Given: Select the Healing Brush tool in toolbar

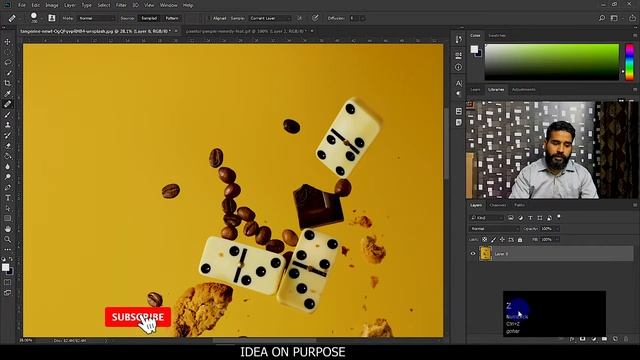Looking at the screenshot, I should coord(7,104).
